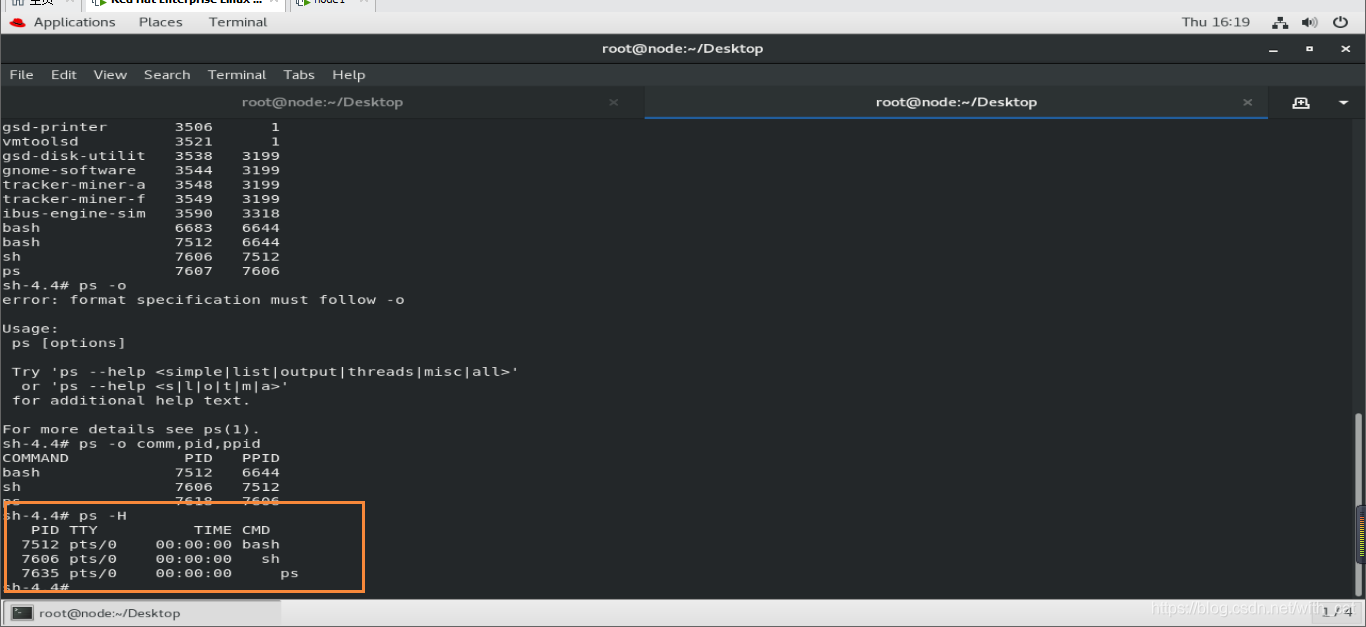1366x627 pixels.
Task: Click the 'COMMAND PID PPID' header line
Action: 141,458
